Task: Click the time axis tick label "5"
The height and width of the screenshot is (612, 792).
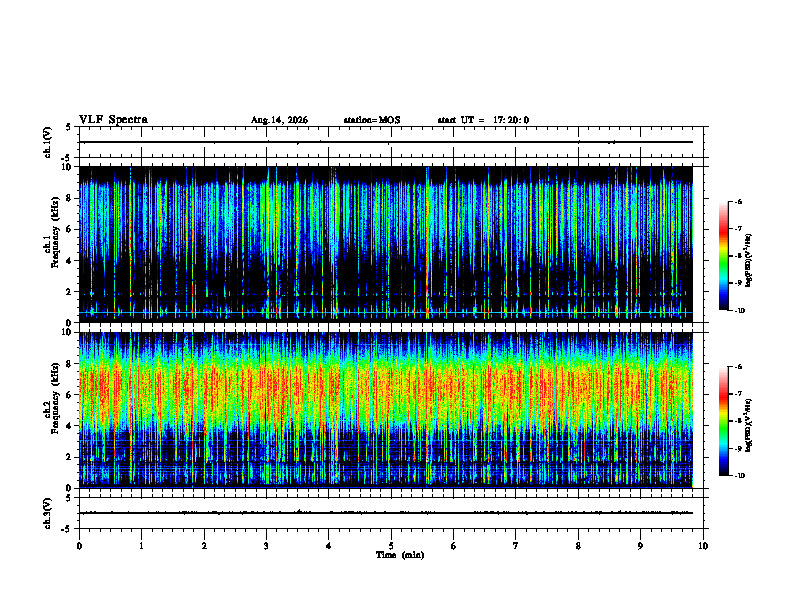Action: [x=391, y=546]
